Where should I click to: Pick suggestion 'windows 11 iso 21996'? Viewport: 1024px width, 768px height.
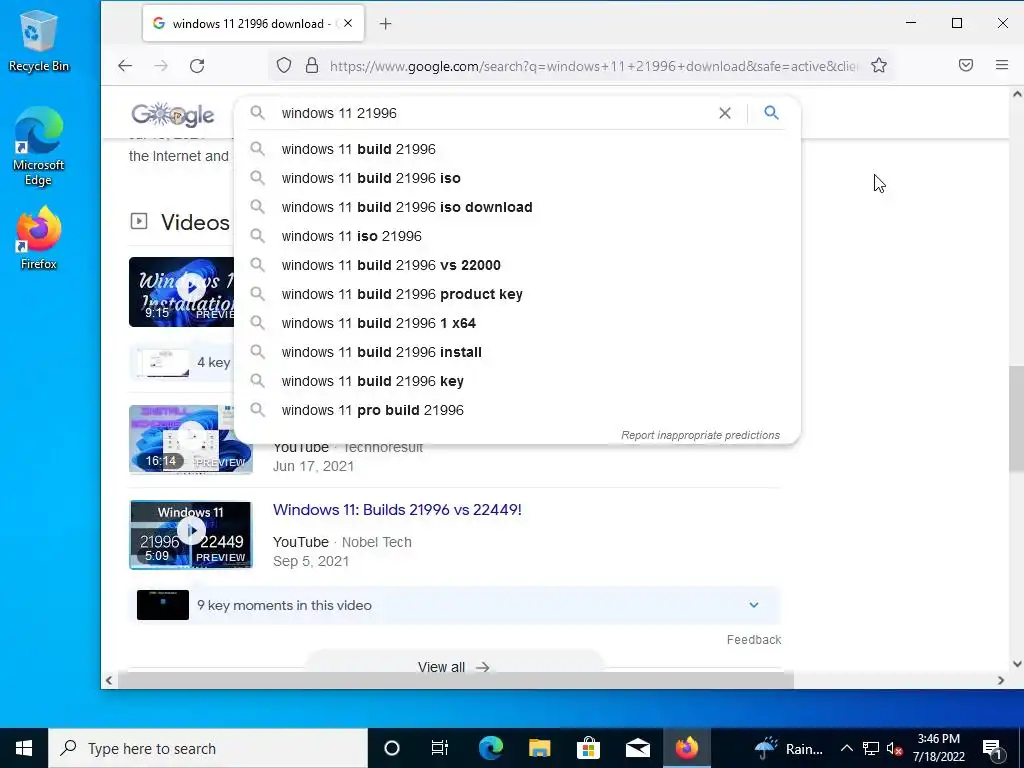(x=517, y=236)
